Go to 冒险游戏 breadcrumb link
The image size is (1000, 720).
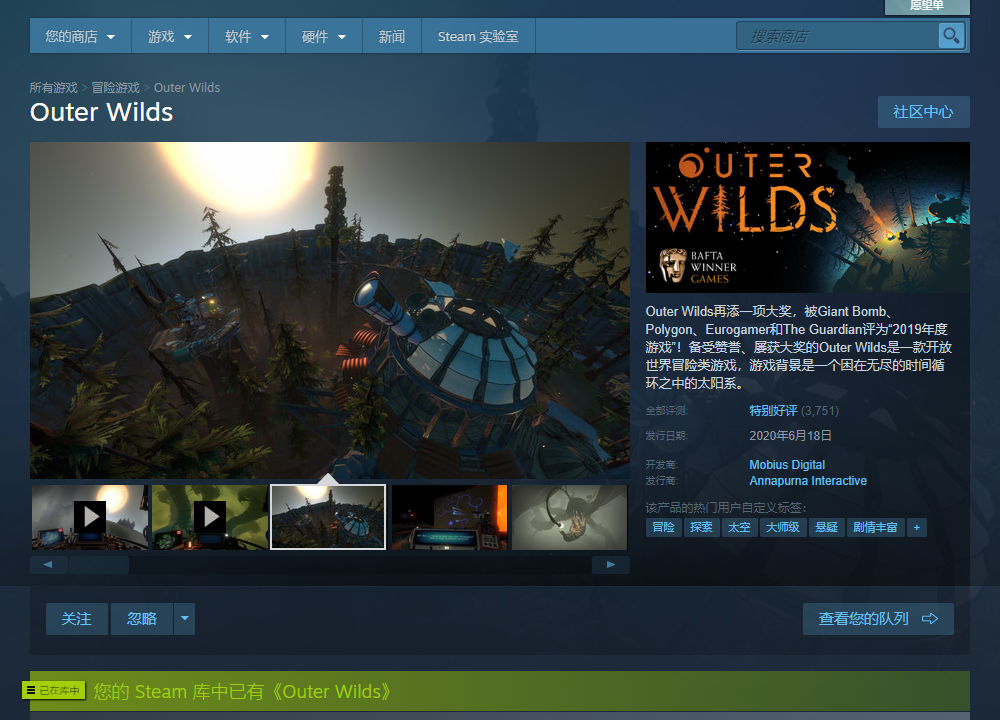click(115, 87)
